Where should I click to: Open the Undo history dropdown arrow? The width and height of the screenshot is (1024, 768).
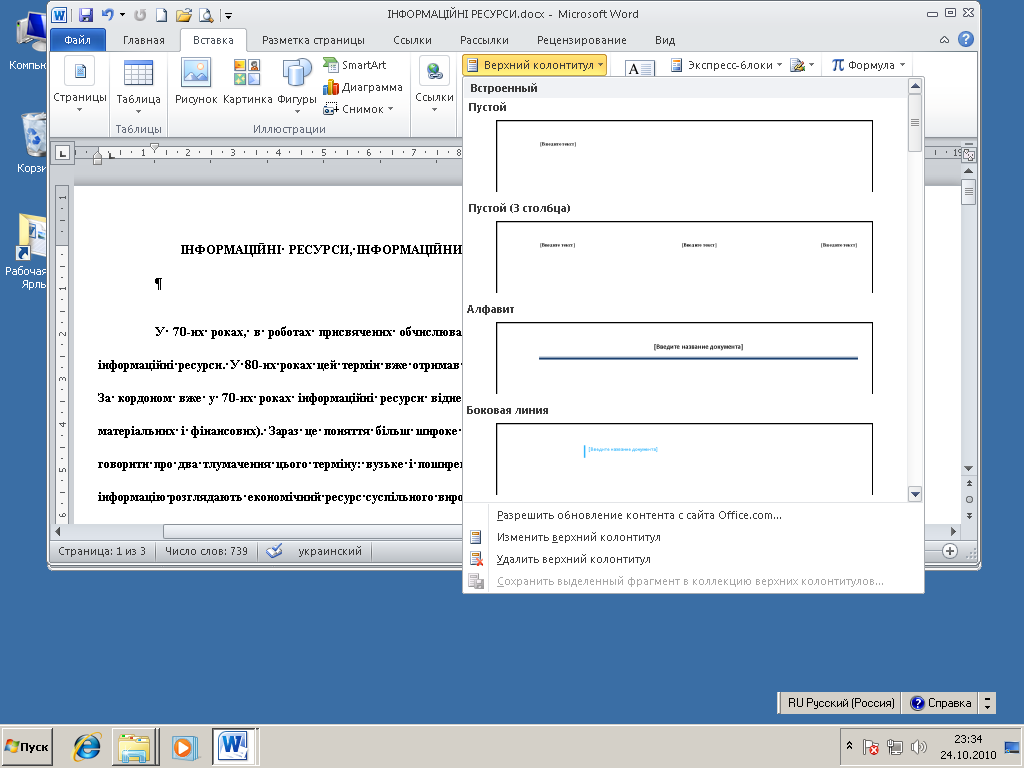pyautogui.click(x=122, y=14)
